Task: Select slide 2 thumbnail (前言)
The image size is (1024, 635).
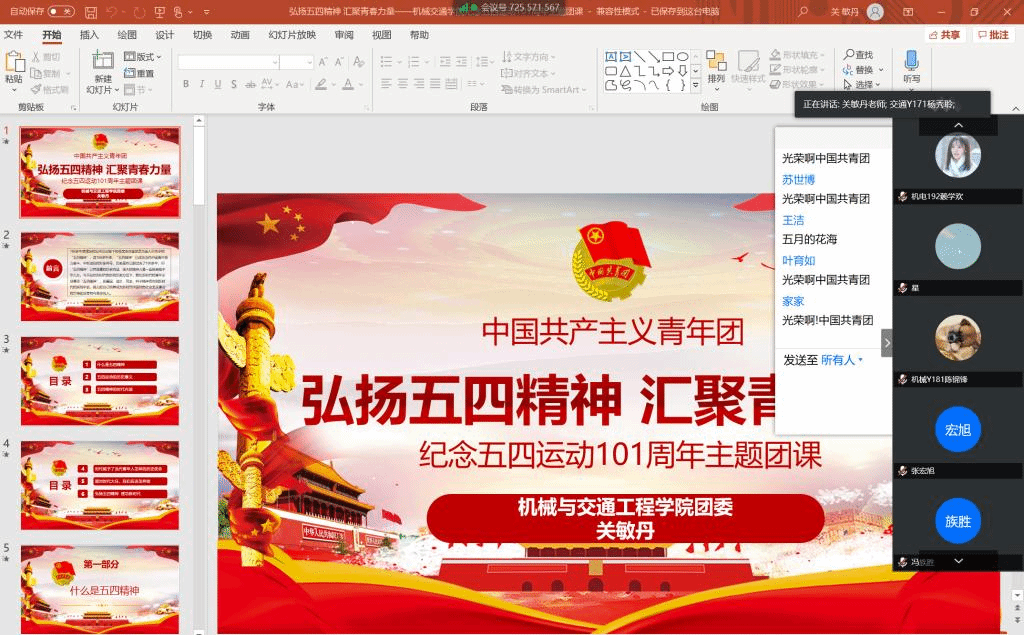Action: coord(100,276)
